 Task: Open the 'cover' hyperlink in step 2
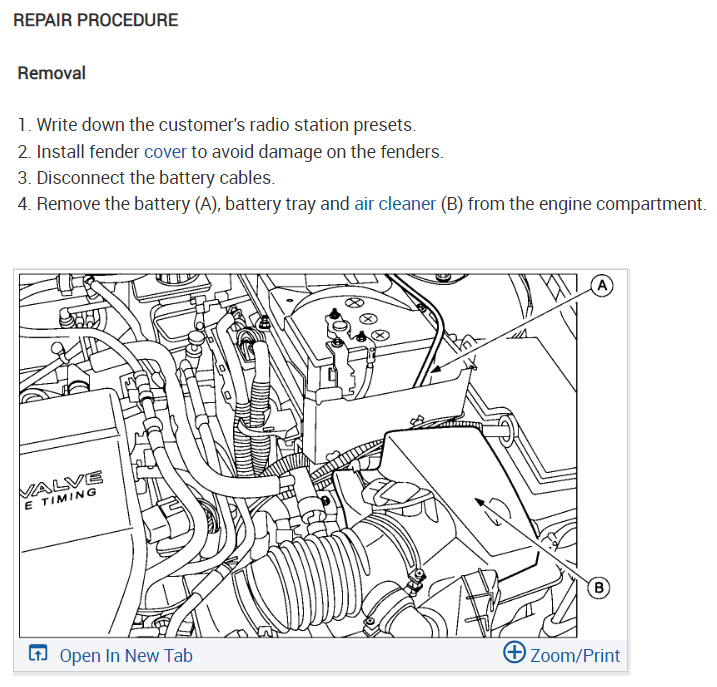pos(165,152)
